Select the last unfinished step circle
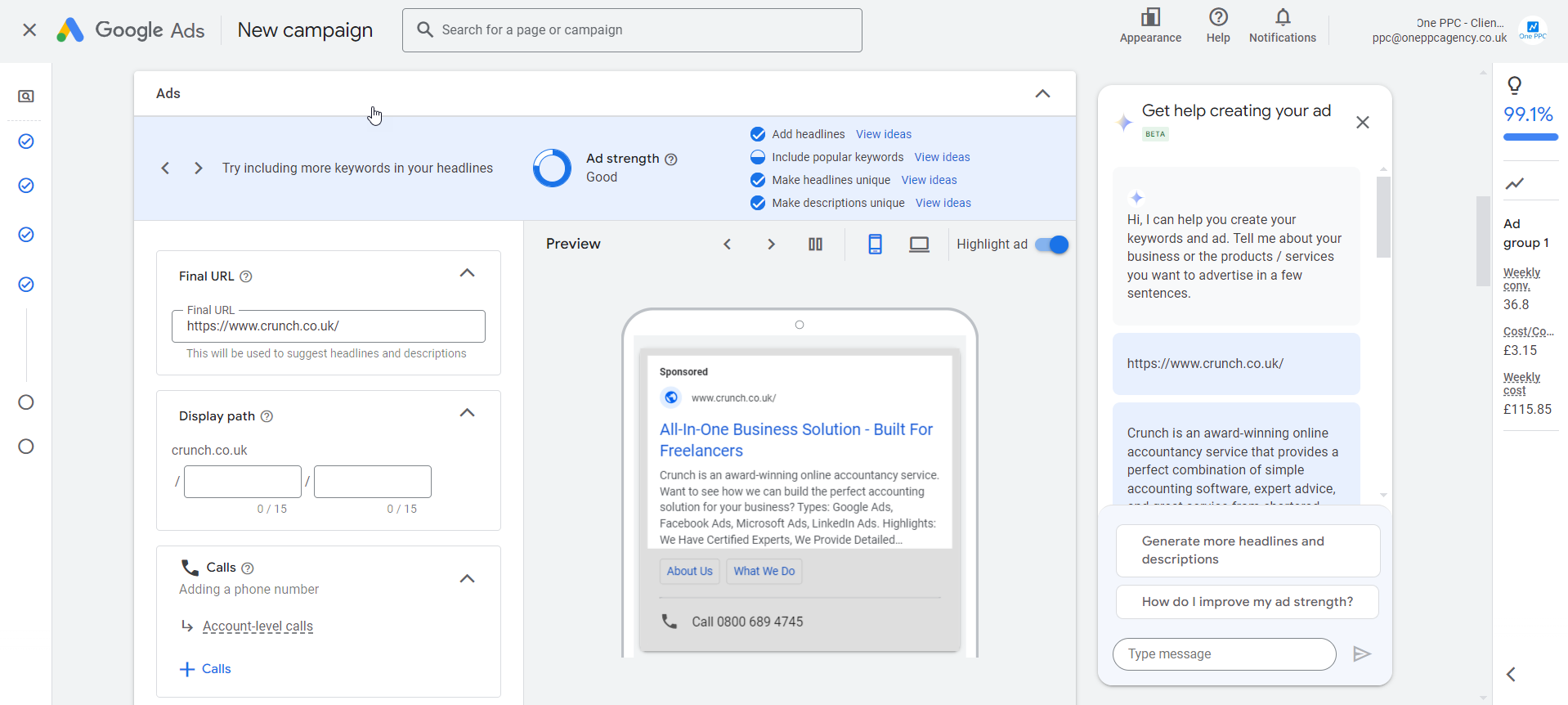Viewport: 1568px width, 705px height. coord(26,447)
